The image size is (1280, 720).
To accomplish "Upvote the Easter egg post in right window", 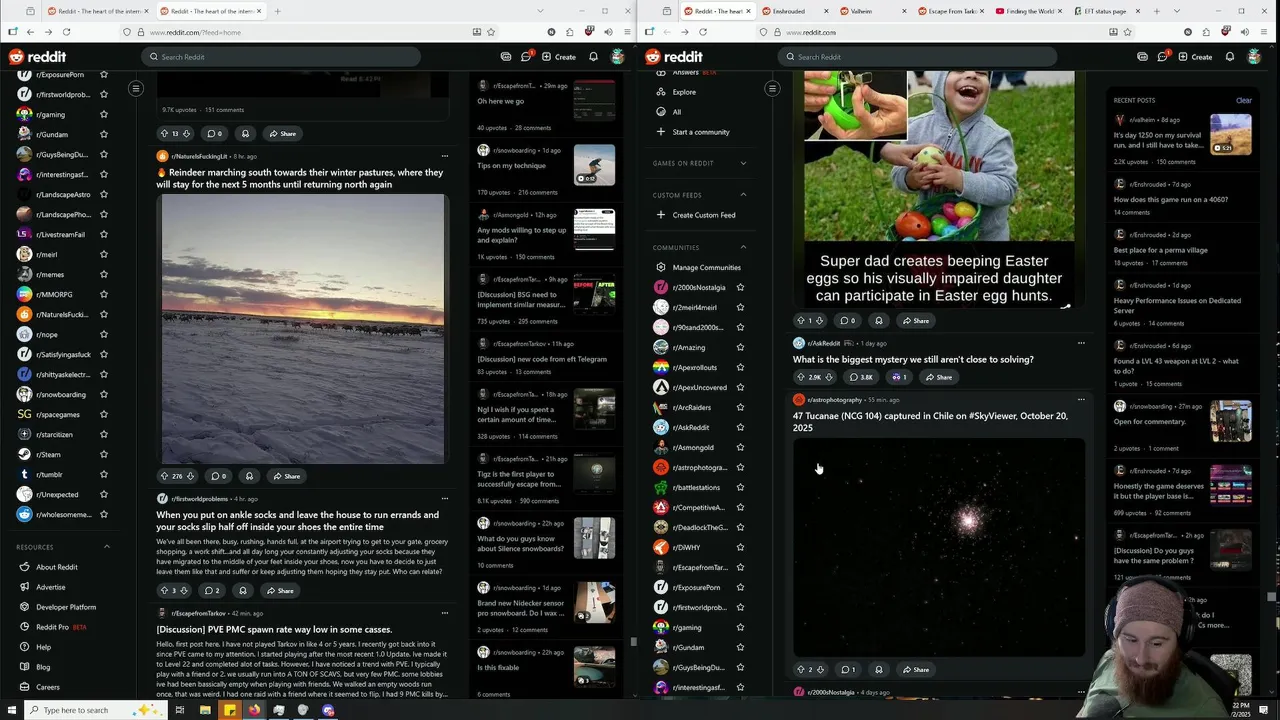I will click(x=800, y=320).
